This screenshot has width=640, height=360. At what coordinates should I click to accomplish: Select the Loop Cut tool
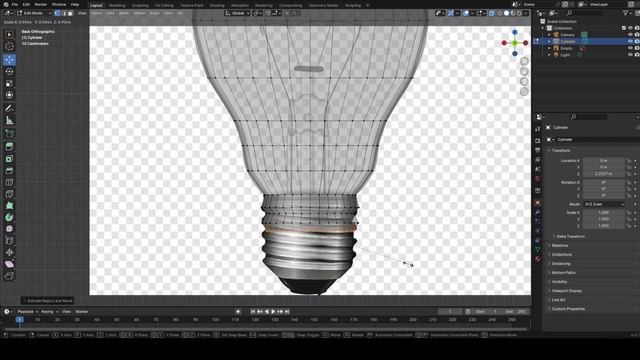click(9, 182)
